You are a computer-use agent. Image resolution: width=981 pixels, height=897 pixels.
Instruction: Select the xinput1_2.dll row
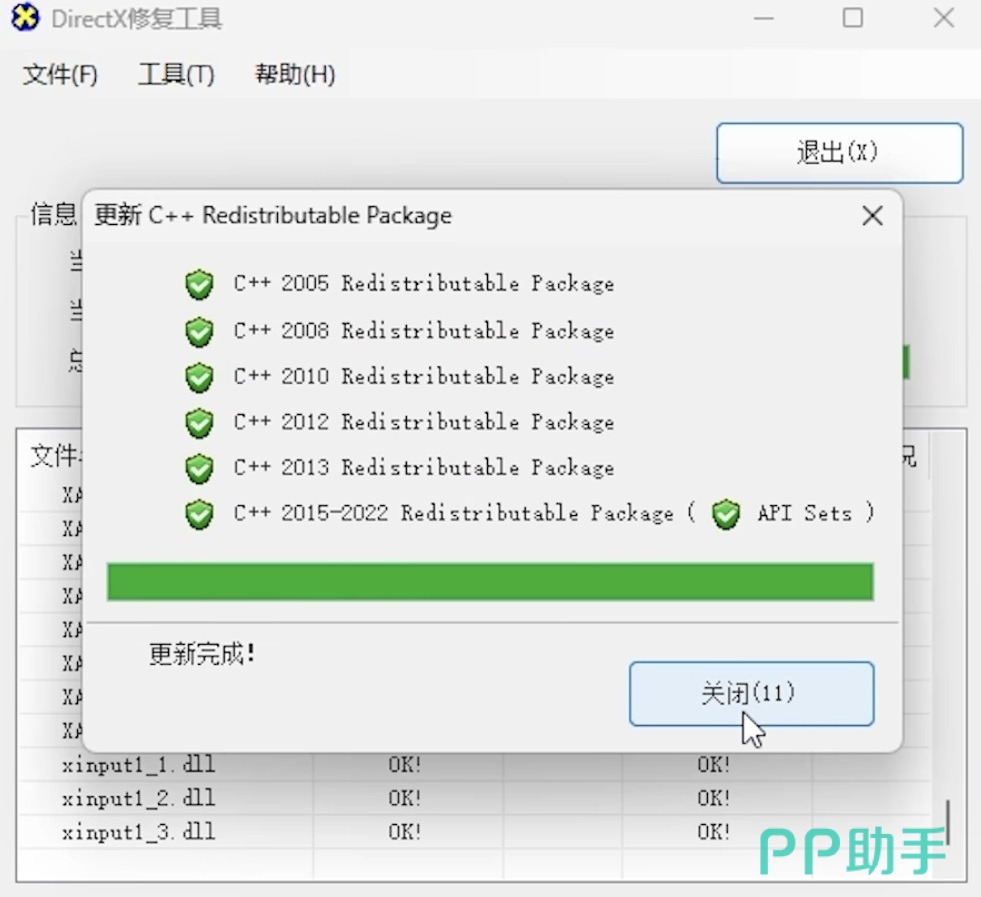[x=474, y=798]
